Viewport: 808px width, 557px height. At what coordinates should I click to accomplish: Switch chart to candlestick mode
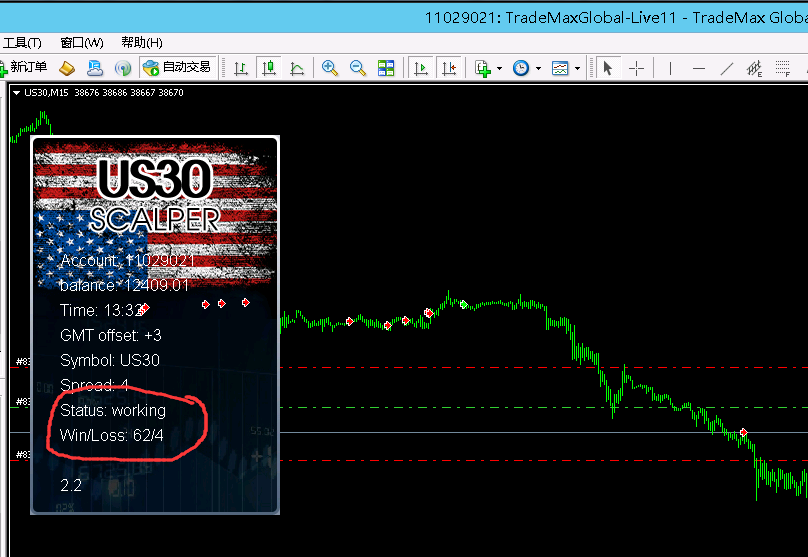coord(268,68)
